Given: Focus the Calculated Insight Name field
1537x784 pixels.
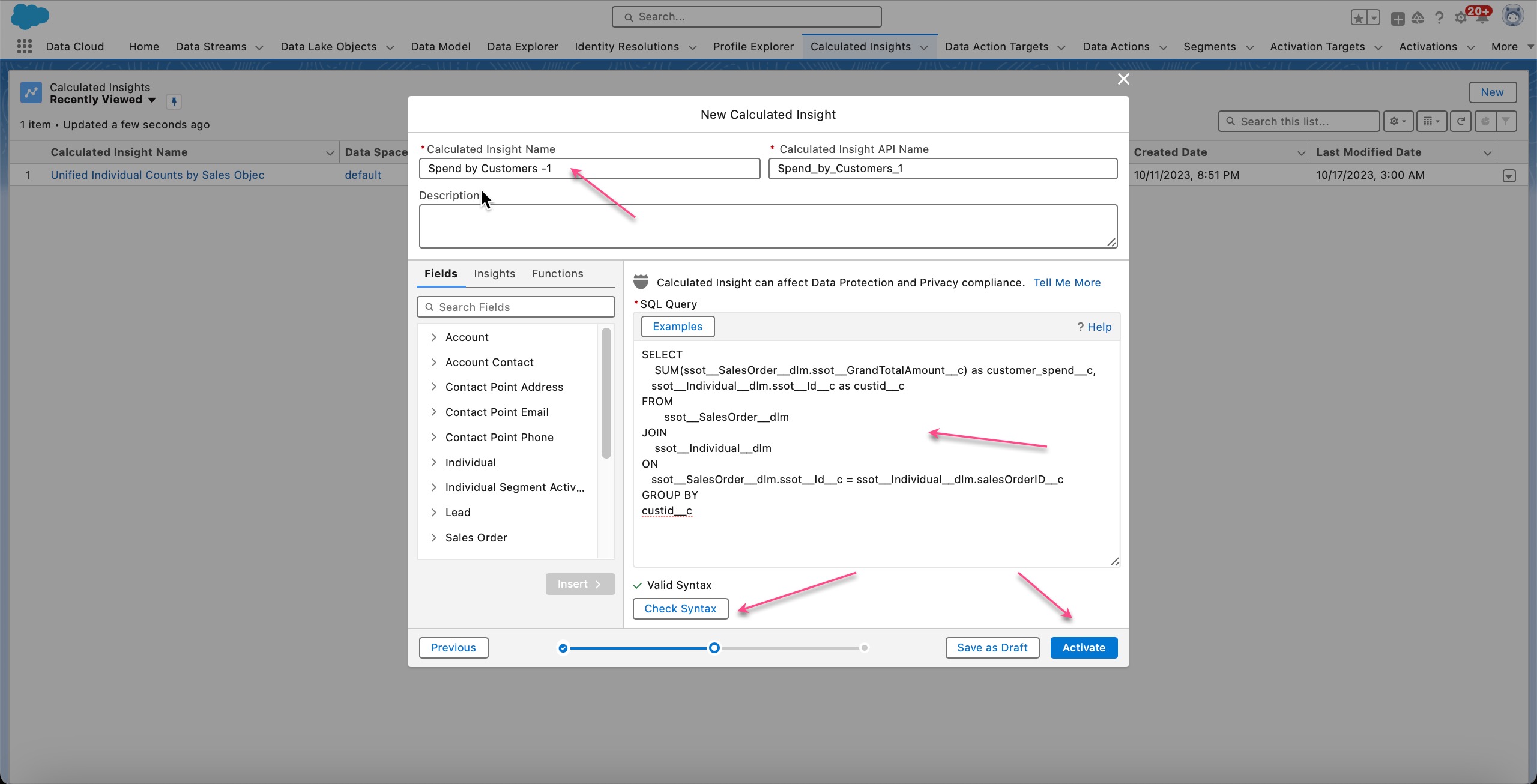Looking at the screenshot, I should pos(590,169).
